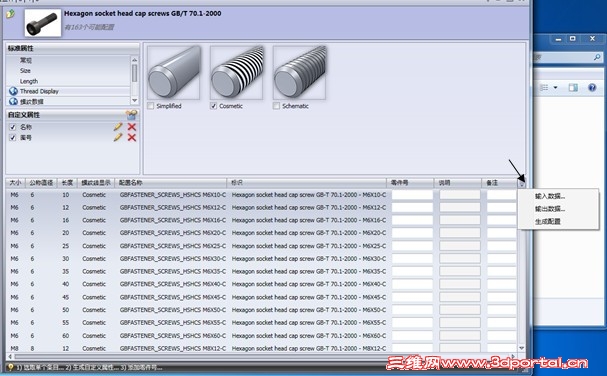
Task: Click the table horizontal scroll right arrow
Action: click(514, 356)
